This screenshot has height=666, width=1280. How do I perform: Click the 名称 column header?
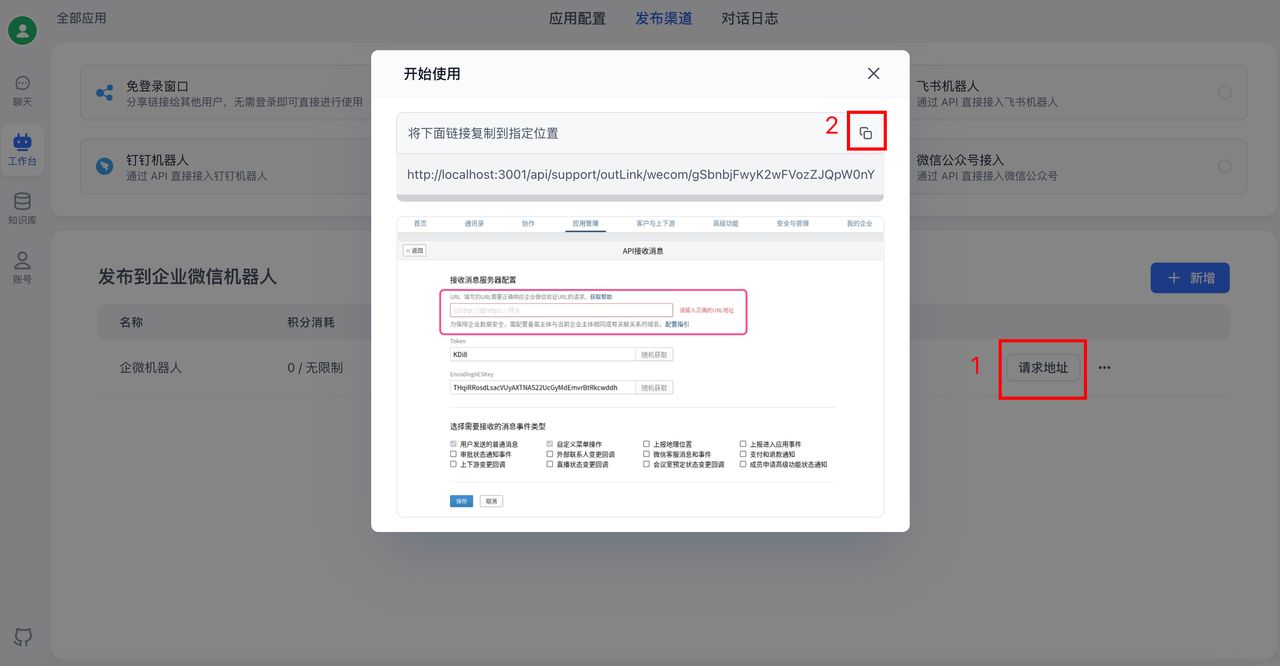(x=131, y=323)
